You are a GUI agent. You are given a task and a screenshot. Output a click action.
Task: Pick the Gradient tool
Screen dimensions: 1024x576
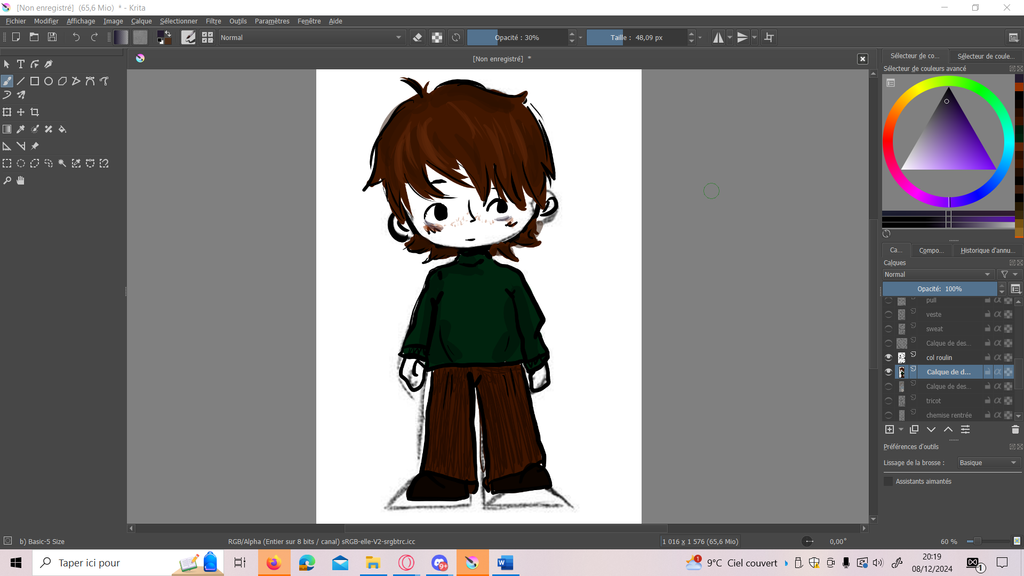click(7, 129)
